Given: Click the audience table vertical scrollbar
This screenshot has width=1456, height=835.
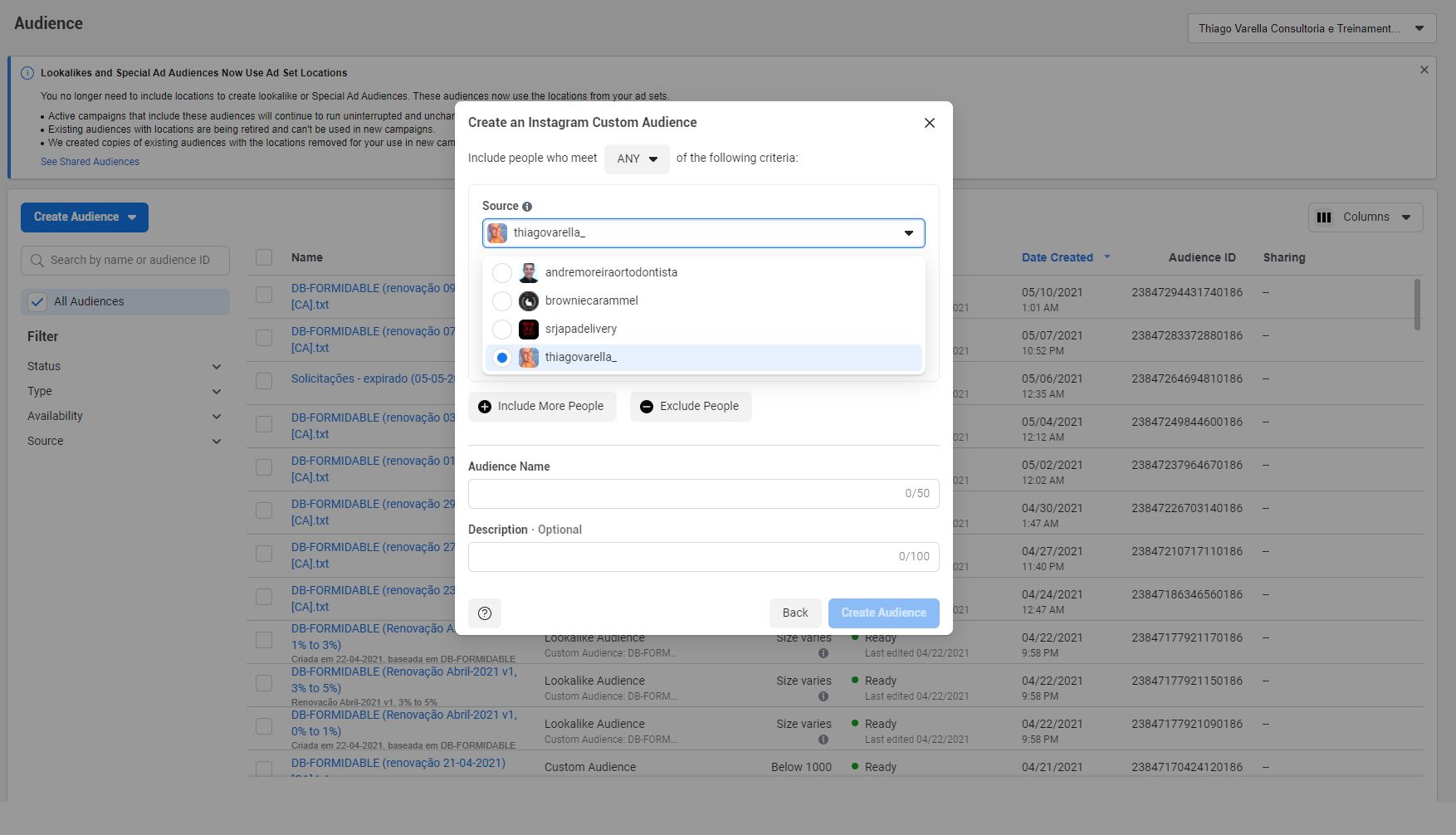Looking at the screenshot, I should (x=1416, y=304).
